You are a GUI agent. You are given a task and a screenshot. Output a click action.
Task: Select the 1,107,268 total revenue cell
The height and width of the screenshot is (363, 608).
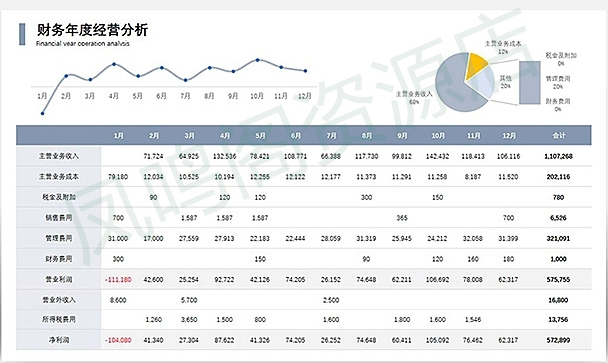(x=558, y=156)
